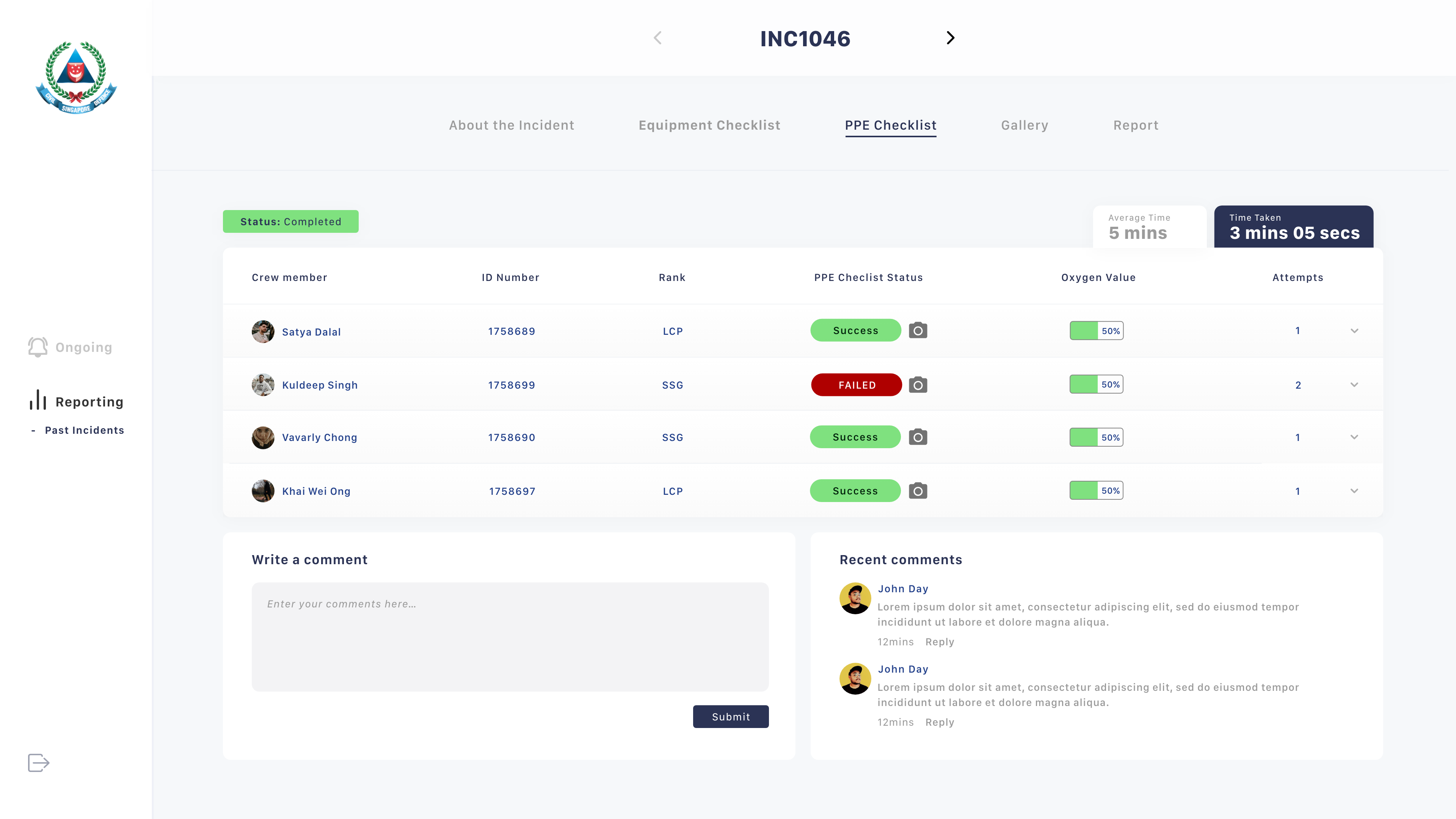Viewport: 1456px width, 819px height.
Task: Click Vavarly Chong's oxygen 50% bar
Action: point(1096,437)
